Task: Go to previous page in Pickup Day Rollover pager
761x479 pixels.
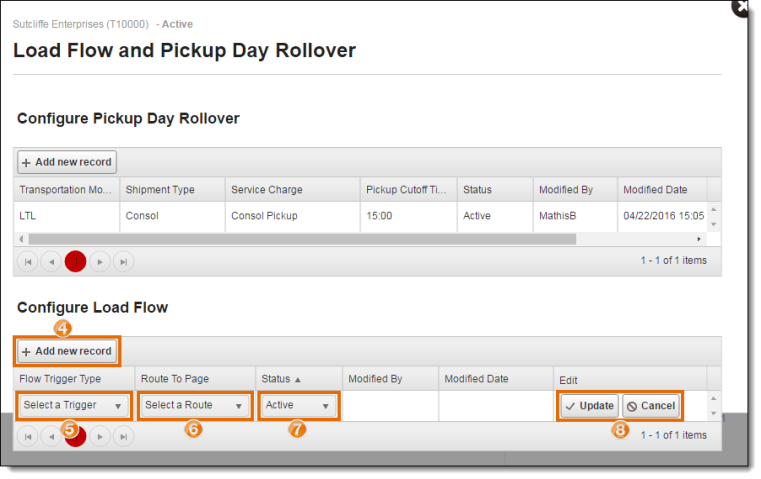Action: (x=51, y=261)
